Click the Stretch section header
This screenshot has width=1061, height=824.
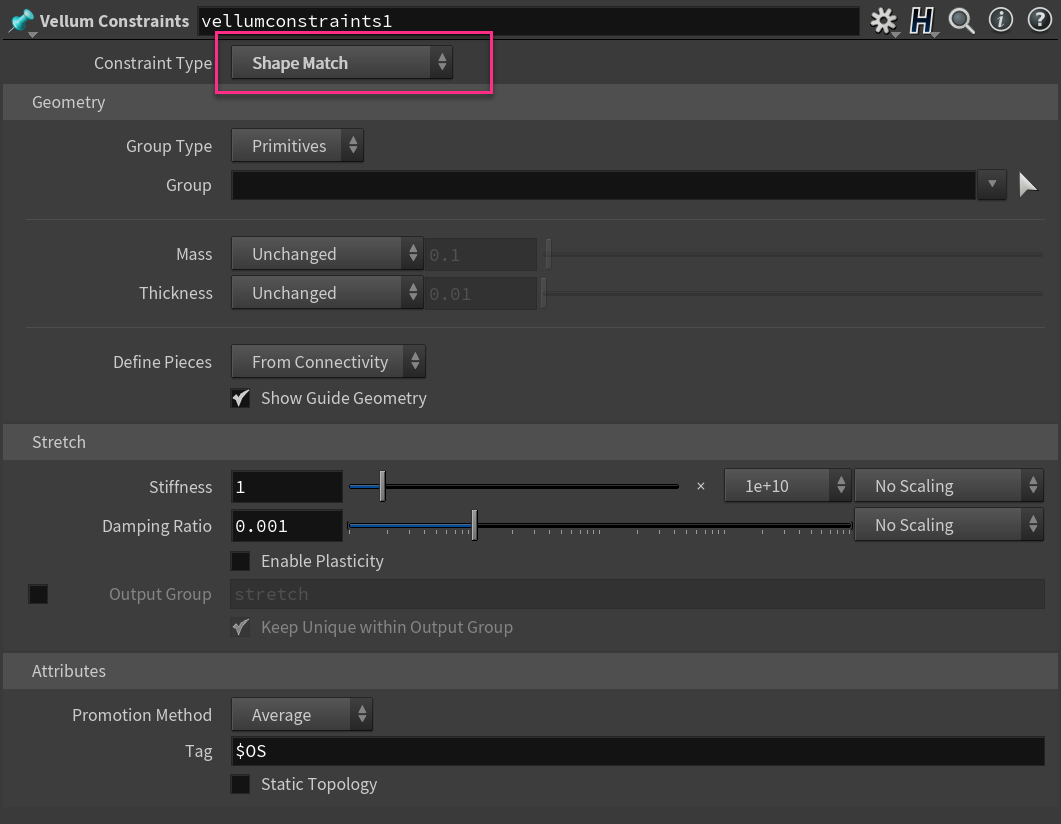530,442
